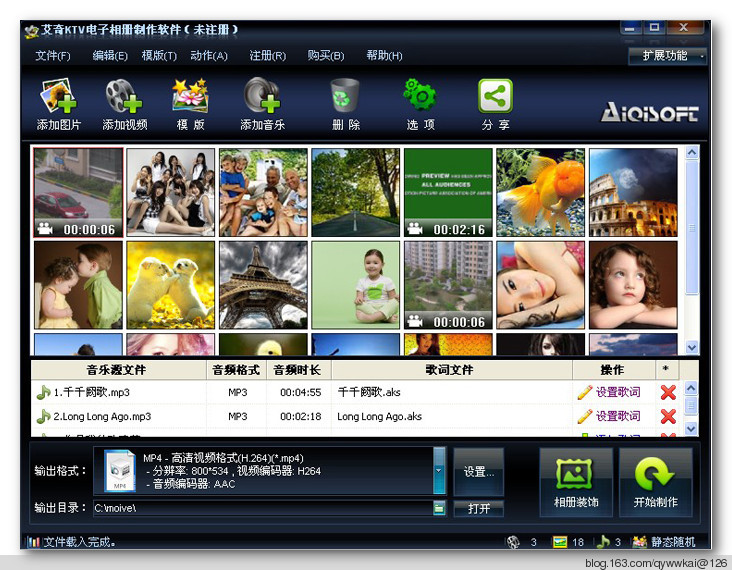
Task: Select the kissing children thumbnail
Action: (78, 285)
